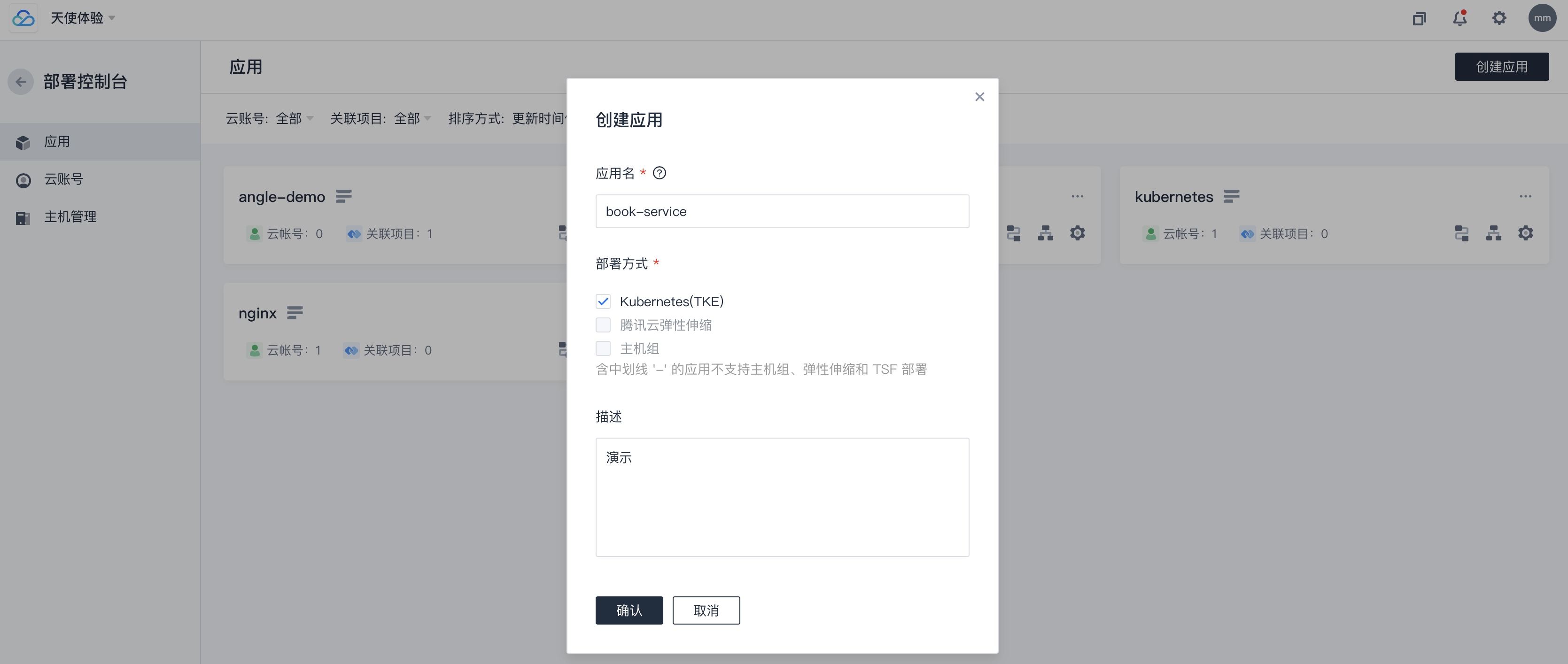This screenshot has height=664, width=1568.
Task: Click 关联项目: 1 text on angle-demo card
Action: tap(399, 234)
